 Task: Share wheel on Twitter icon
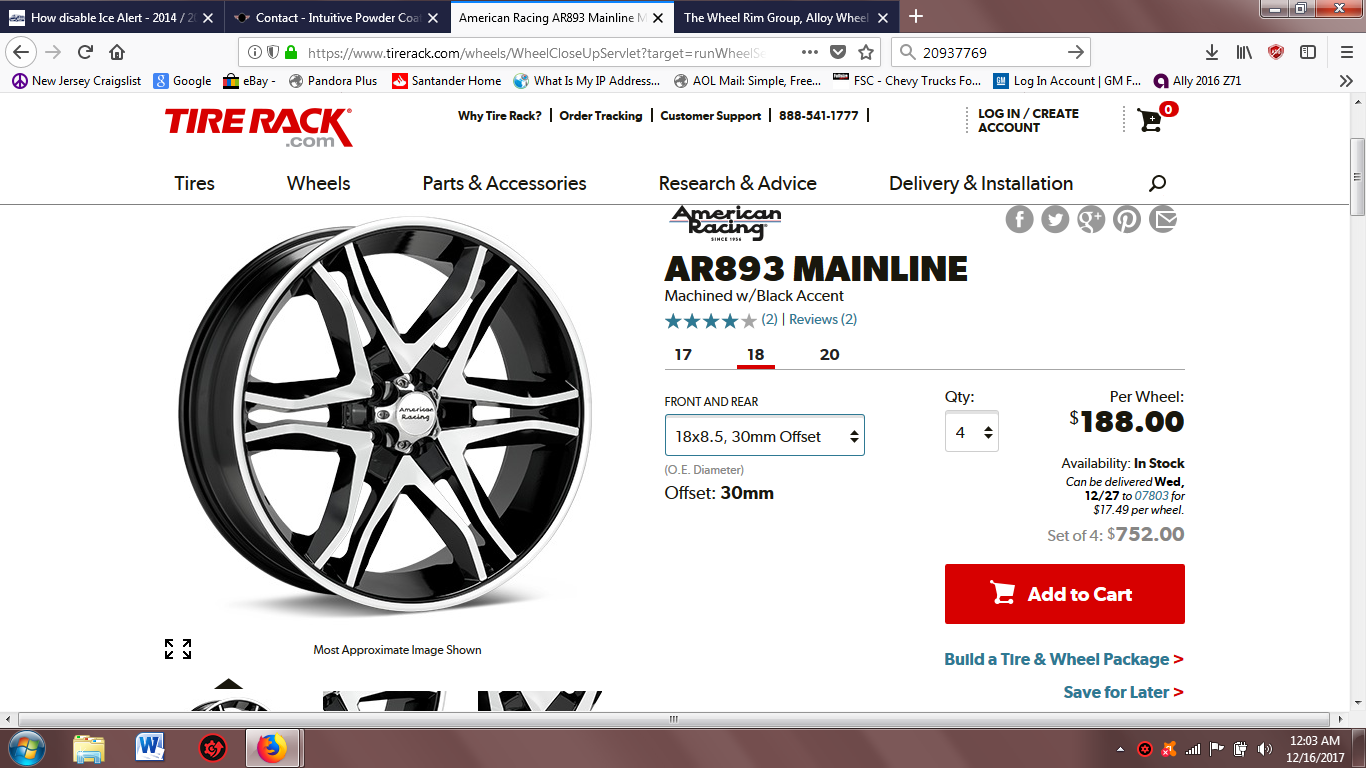1055,219
